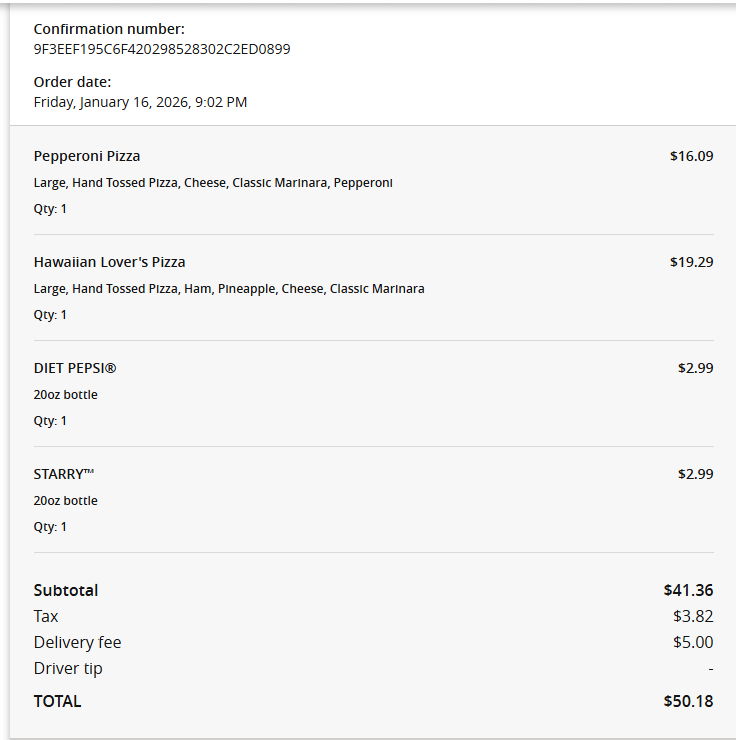
Task: Click the Hawaiian Lover's Pizza price $19.29
Action: [691, 262]
